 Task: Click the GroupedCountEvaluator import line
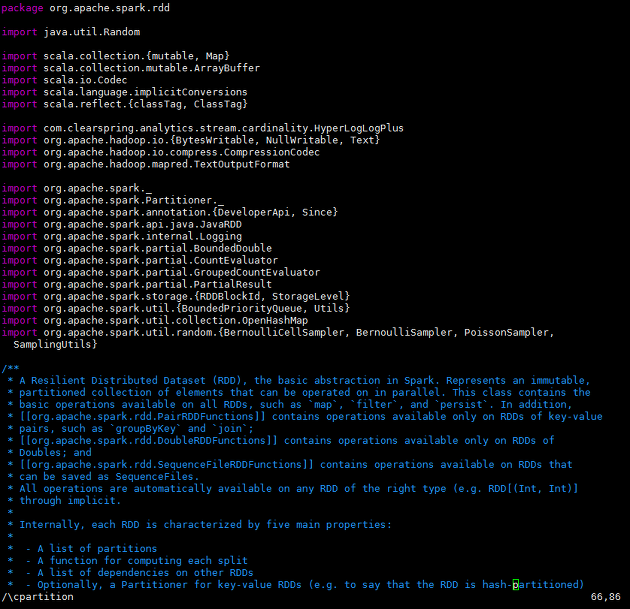coord(161,273)
